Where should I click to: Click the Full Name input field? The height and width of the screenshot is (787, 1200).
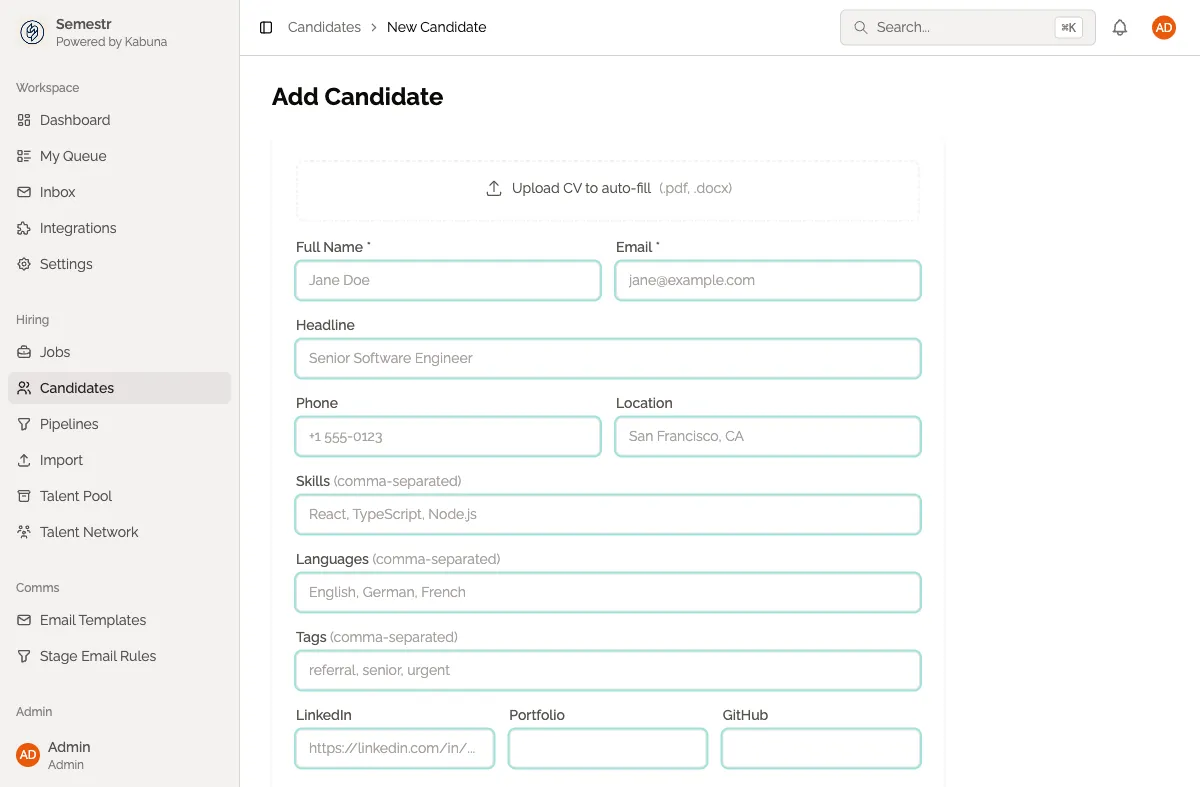click(x=447, y=280)
